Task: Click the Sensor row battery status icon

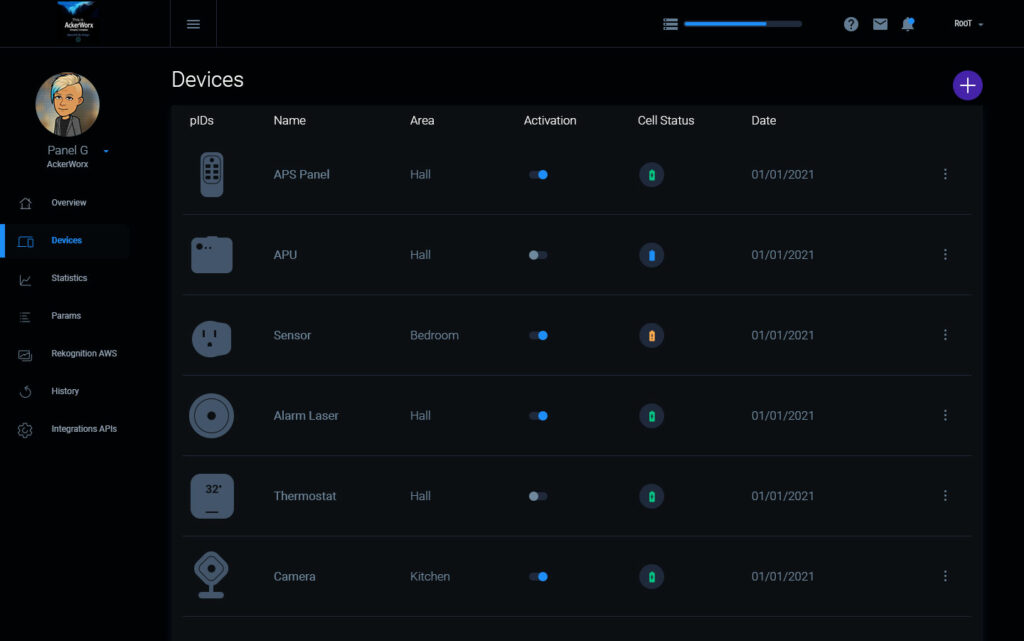Action: pos(652,336)
